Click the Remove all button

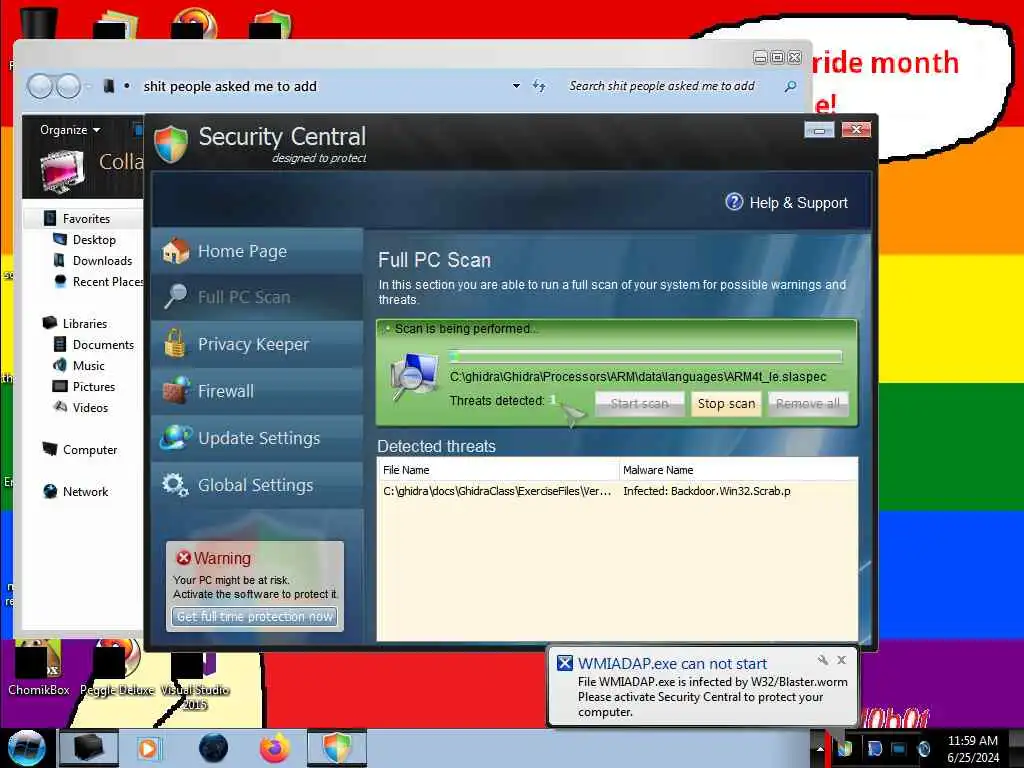tap(808, 404)
